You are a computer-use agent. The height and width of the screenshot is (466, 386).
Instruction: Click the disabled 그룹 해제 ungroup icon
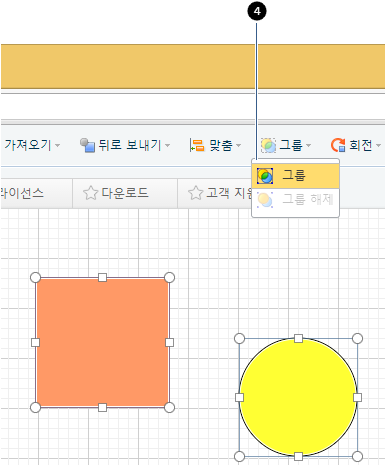(x=265, y=200)
